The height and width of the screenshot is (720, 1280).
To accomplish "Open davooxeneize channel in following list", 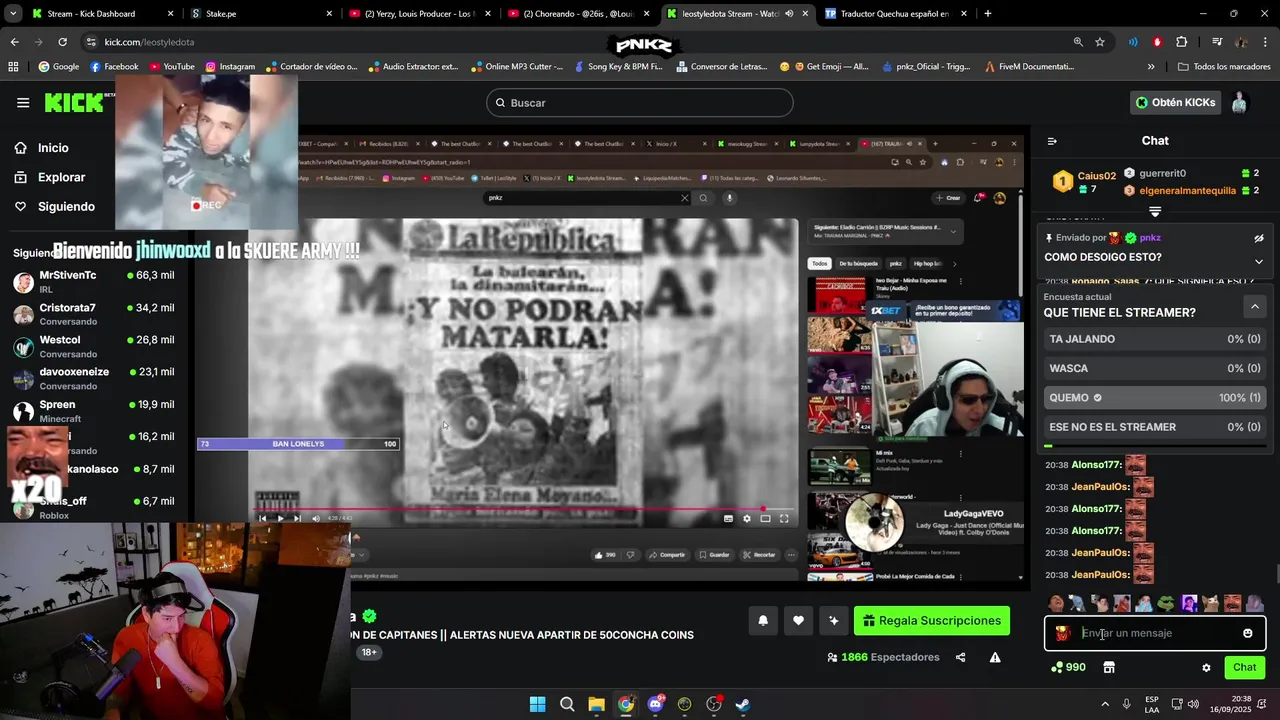I will coord(94,378).
